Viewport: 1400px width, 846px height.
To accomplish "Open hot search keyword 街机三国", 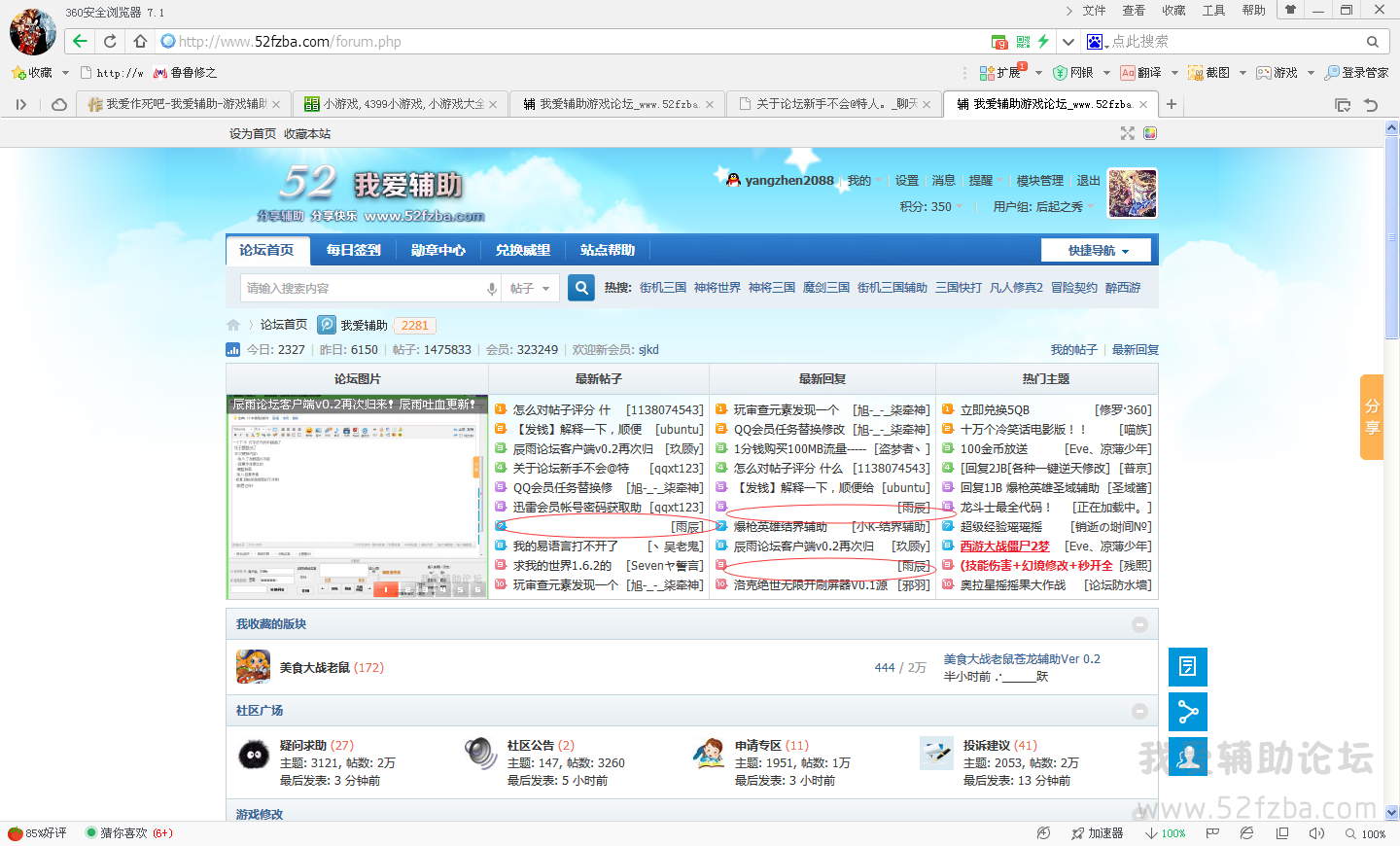I will click(663, 287).
